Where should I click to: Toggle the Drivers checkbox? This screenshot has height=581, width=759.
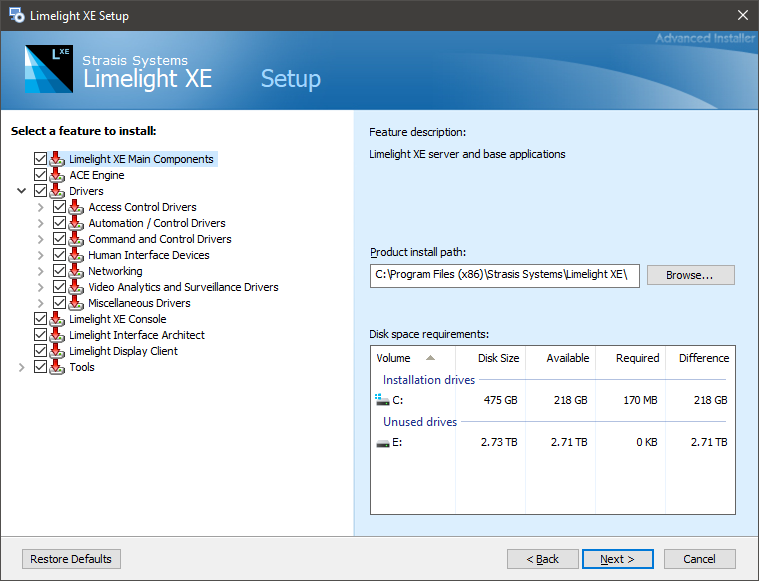click(x=40, y=191)
